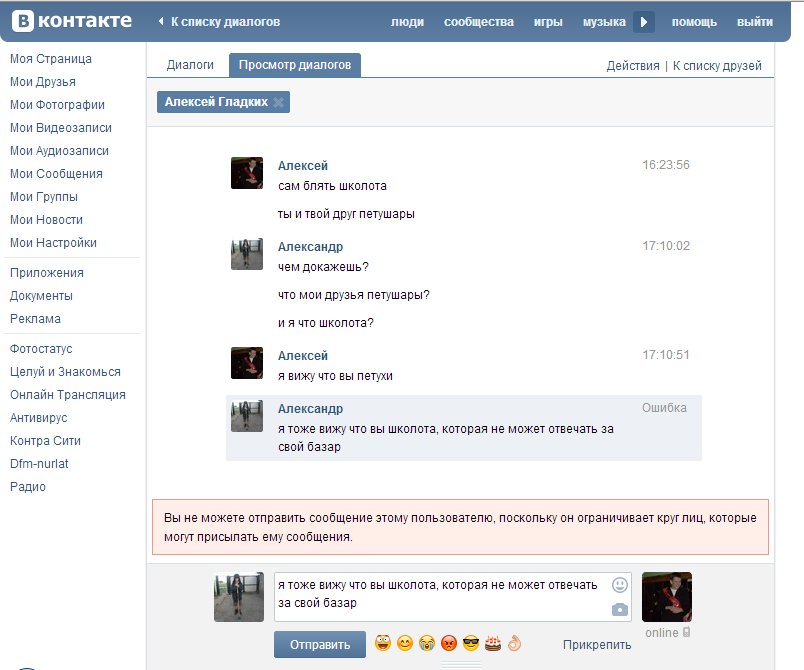Click your own avatar left of message box
This screenshot has width=804, height=670.
pyautogui.click(x=239, y=597)
